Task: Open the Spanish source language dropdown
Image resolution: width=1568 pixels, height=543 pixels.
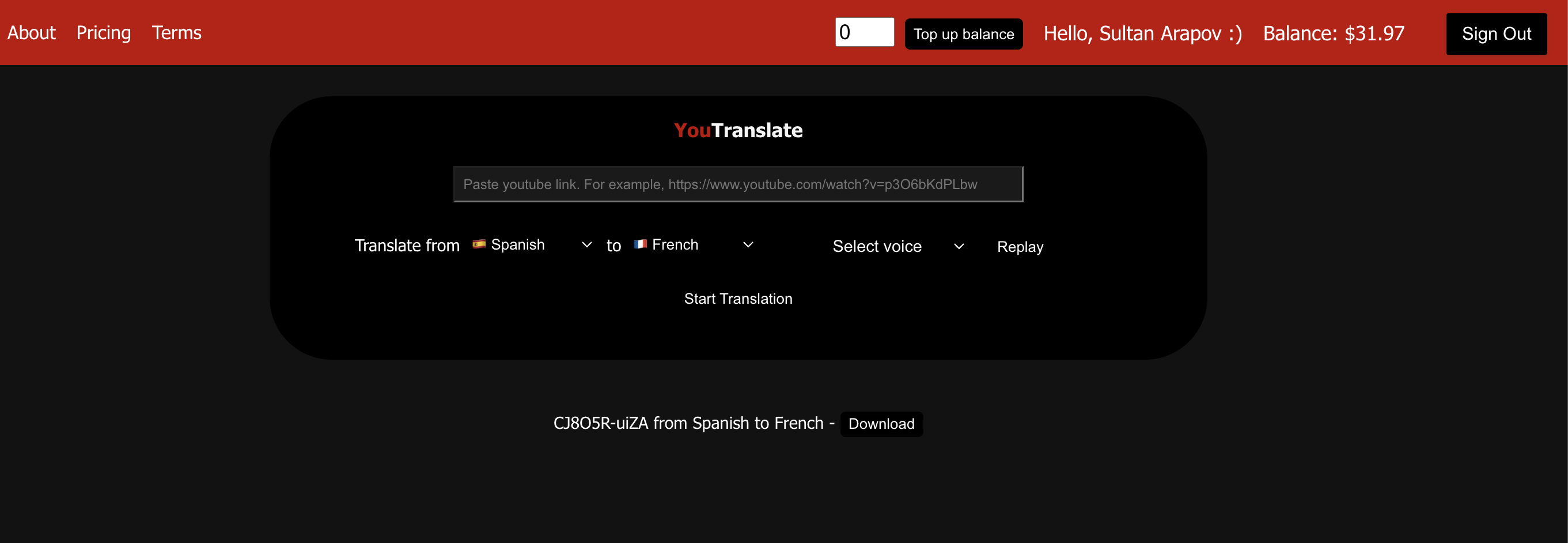Action: [x=532, y=244]
